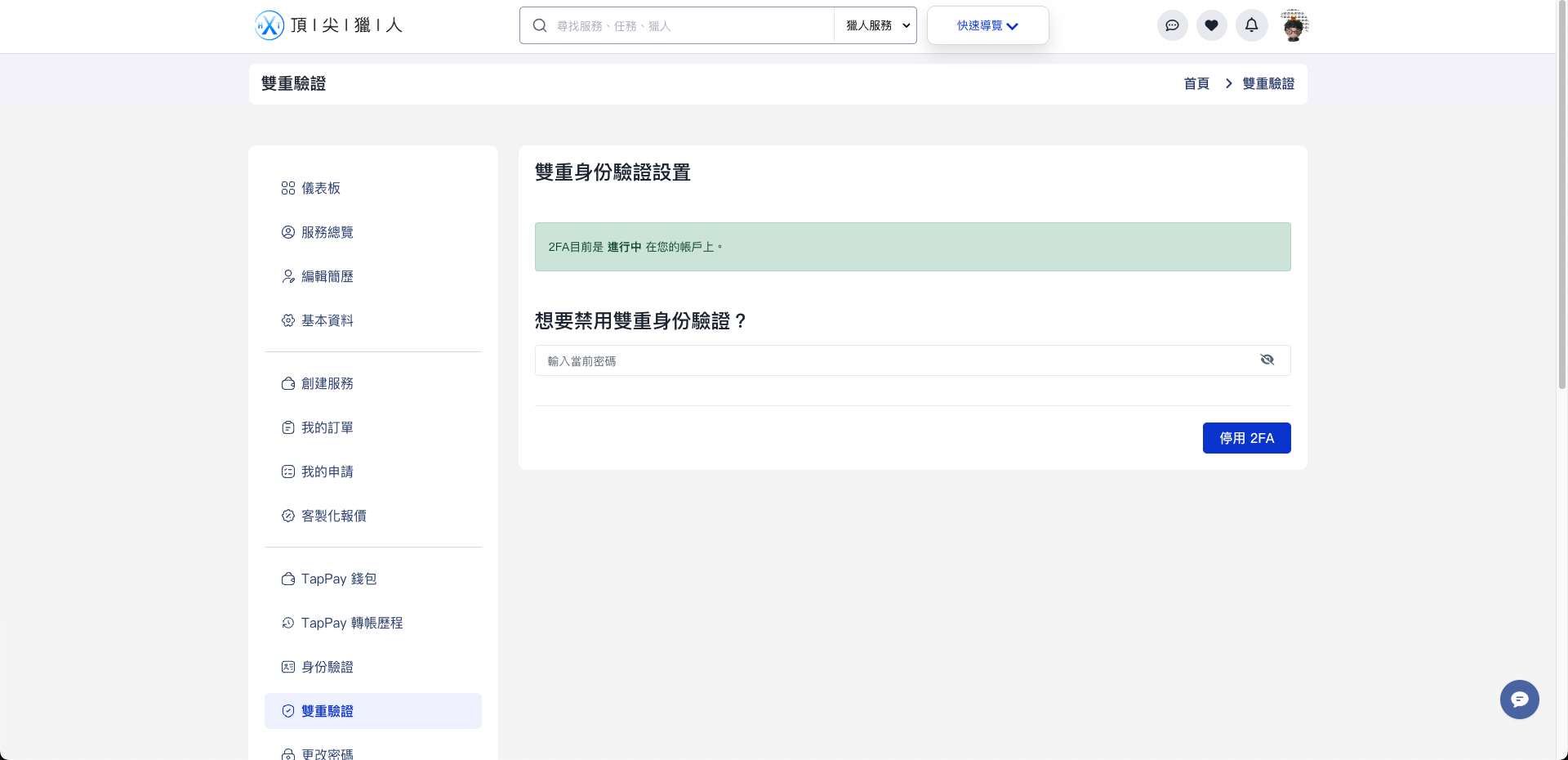1568x760 pixels.
Task: Click the heart favorites icon
Action: tap(1211, 25)
